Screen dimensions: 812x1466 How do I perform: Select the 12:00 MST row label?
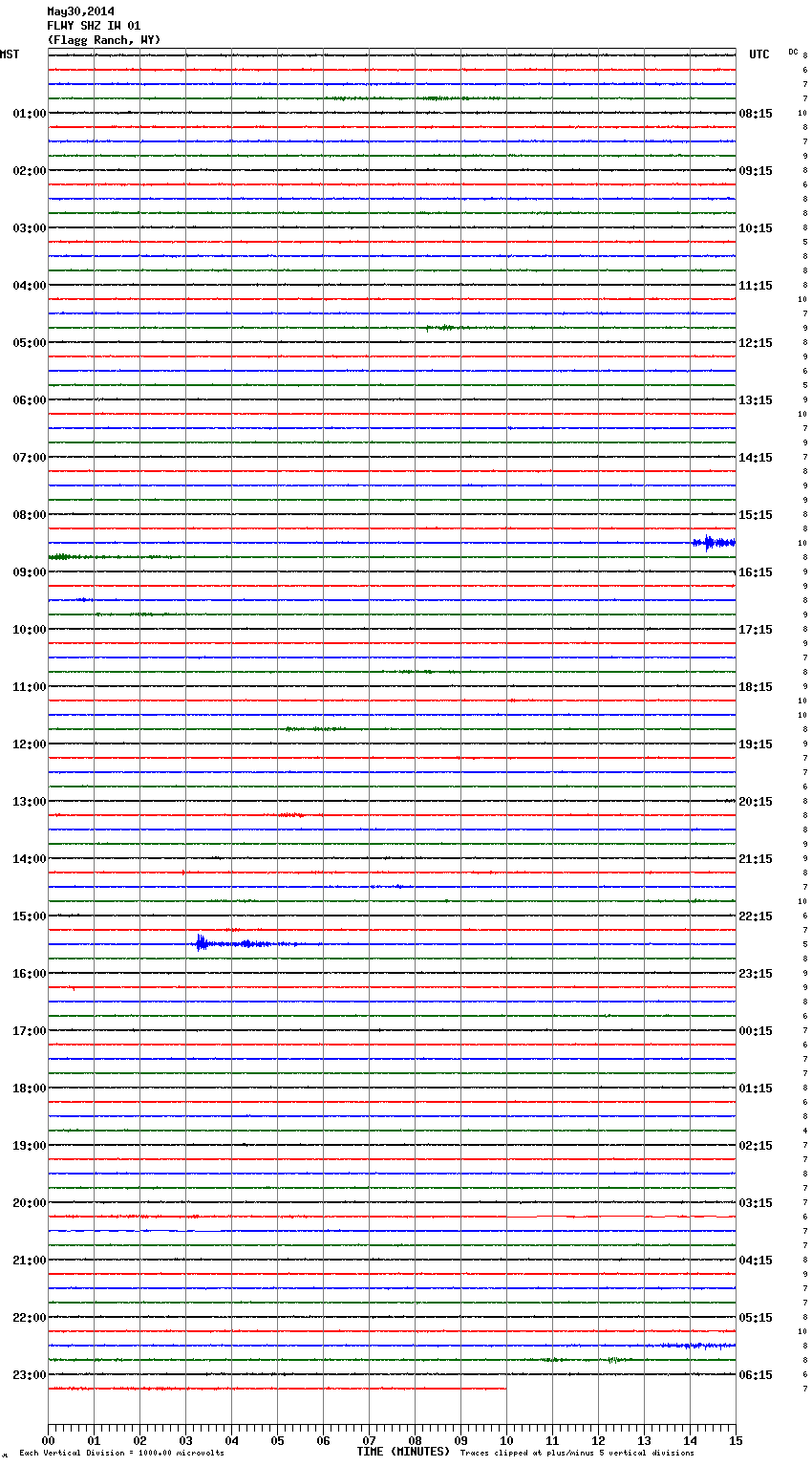(x=30, y=744)
